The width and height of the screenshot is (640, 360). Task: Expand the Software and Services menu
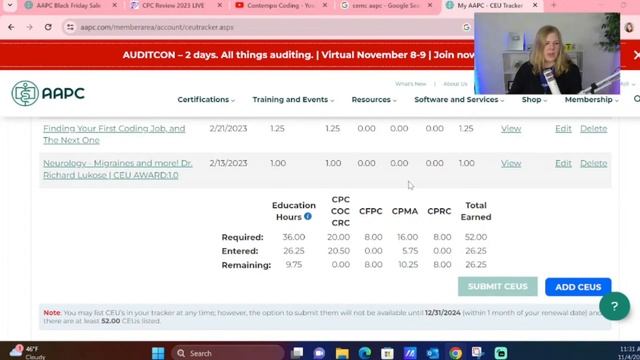459,100
